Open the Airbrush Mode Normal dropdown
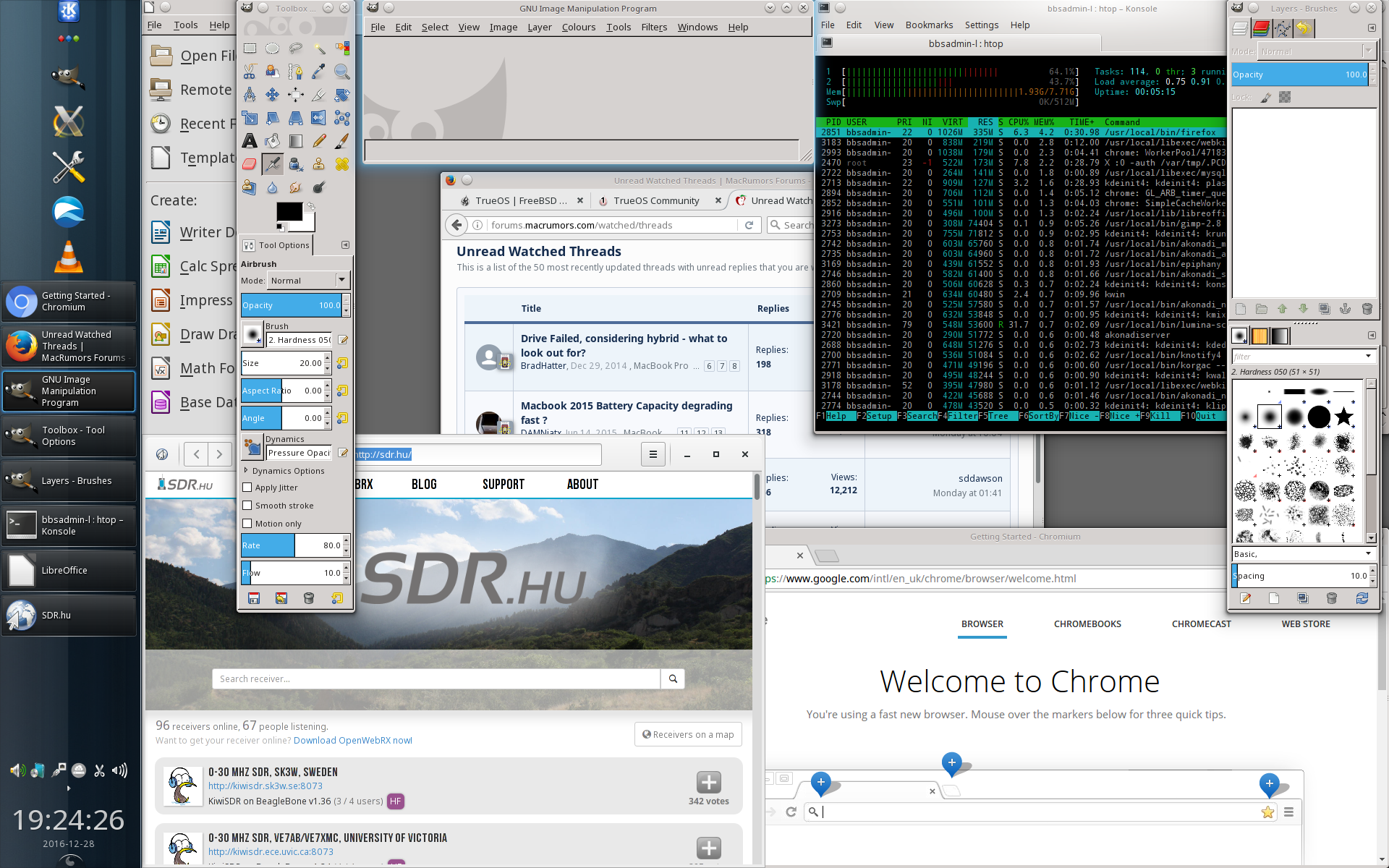This screenshot has height=868, width=1389. 310,281
